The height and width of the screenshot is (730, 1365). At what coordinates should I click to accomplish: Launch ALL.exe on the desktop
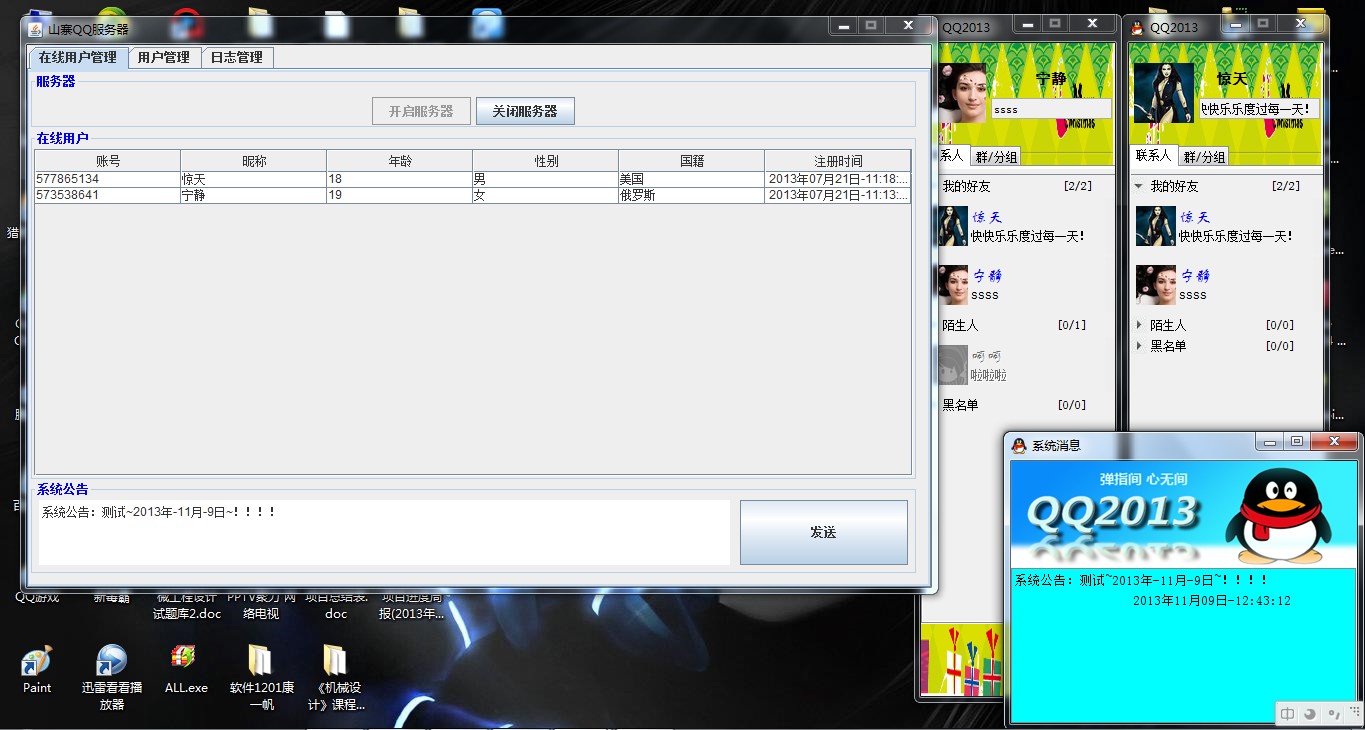coord(185,670)
